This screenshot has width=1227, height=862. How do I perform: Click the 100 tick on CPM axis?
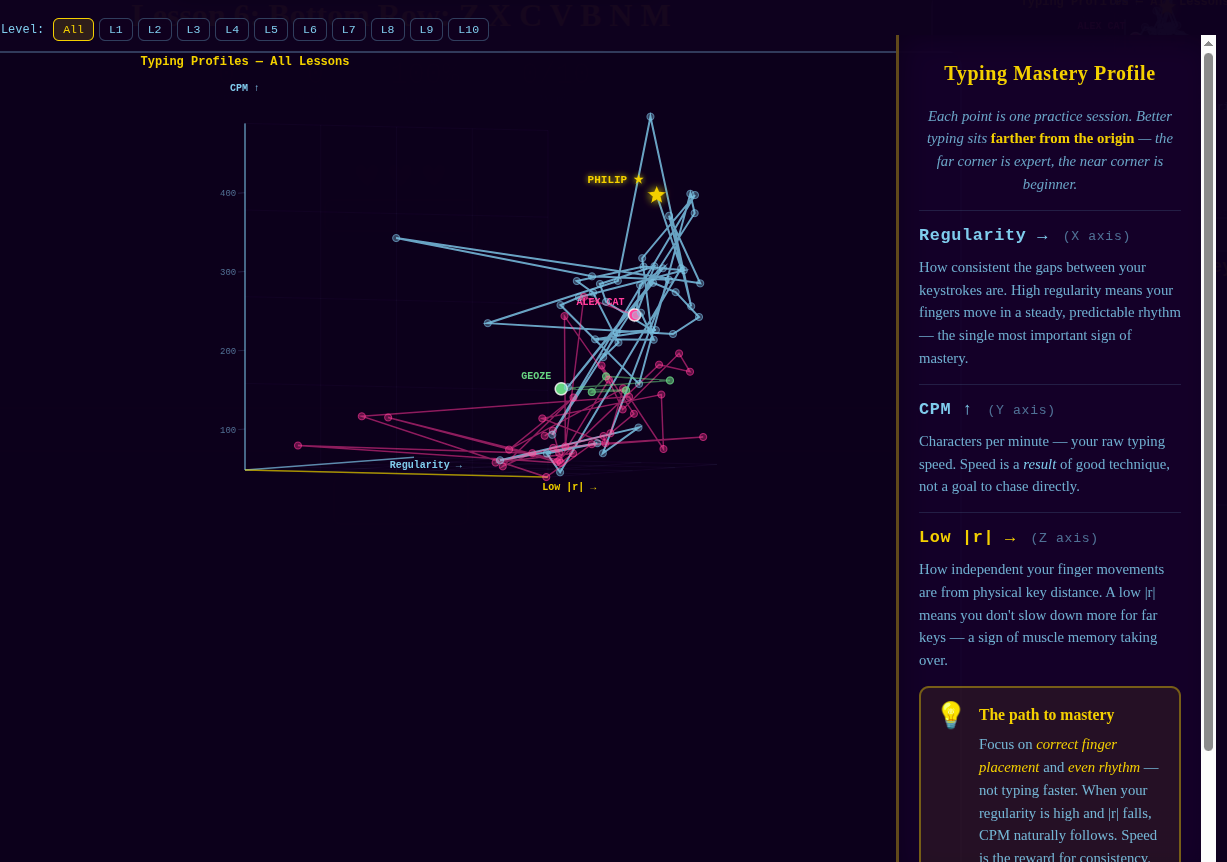228,430
